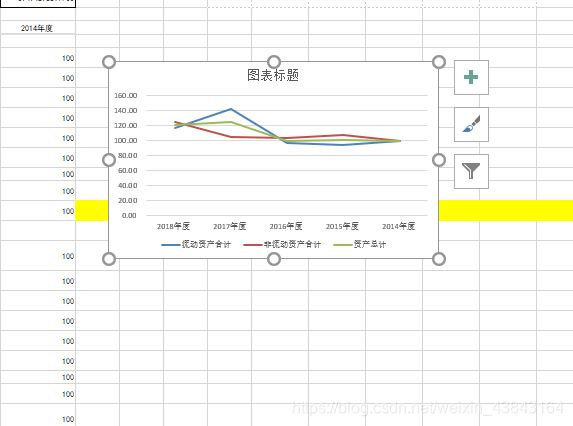
Task: Open Chart Styles paintbrush button
Action: (x=471, y=124)
